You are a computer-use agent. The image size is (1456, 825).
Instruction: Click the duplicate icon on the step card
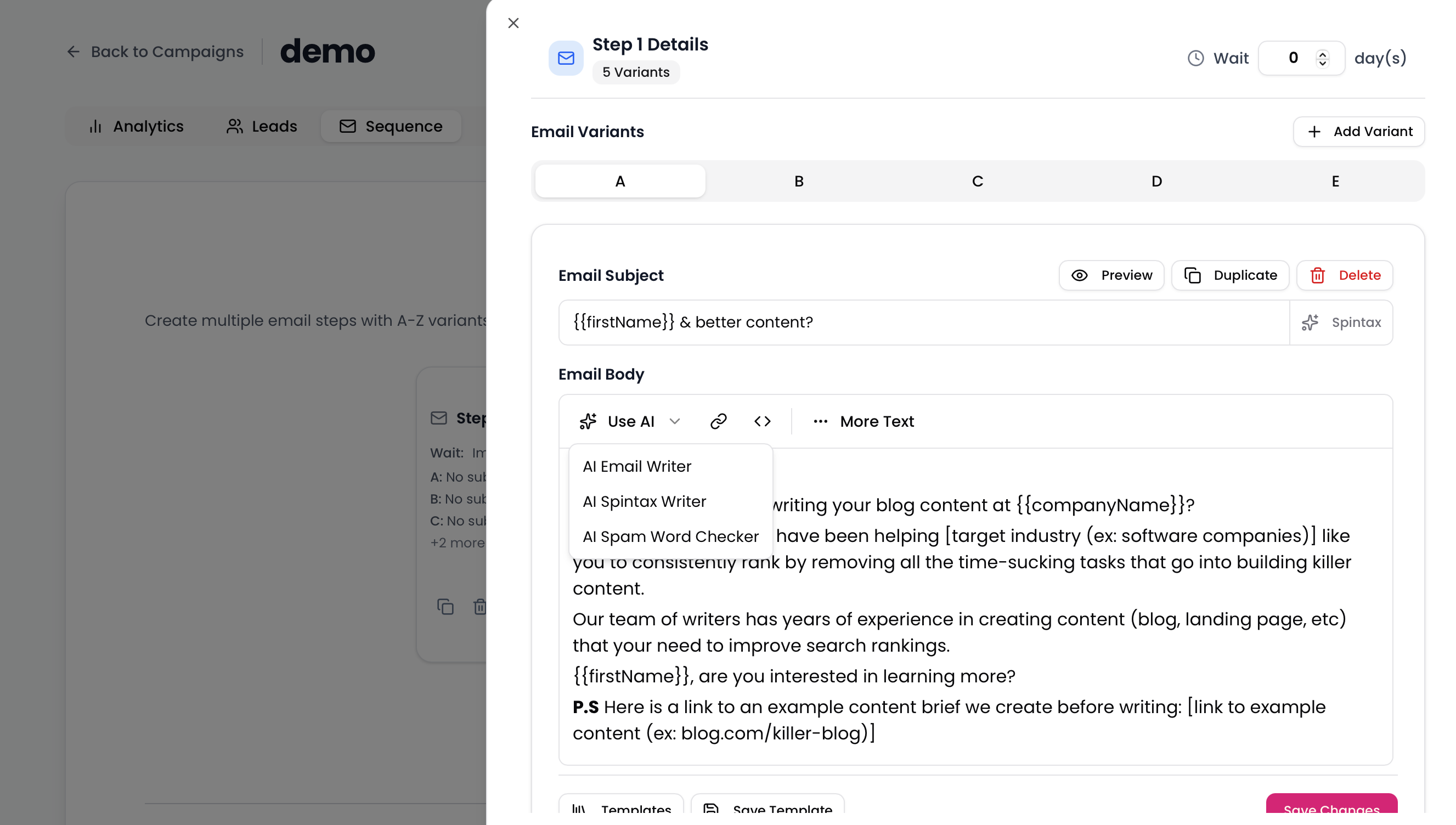pos(445,606)
